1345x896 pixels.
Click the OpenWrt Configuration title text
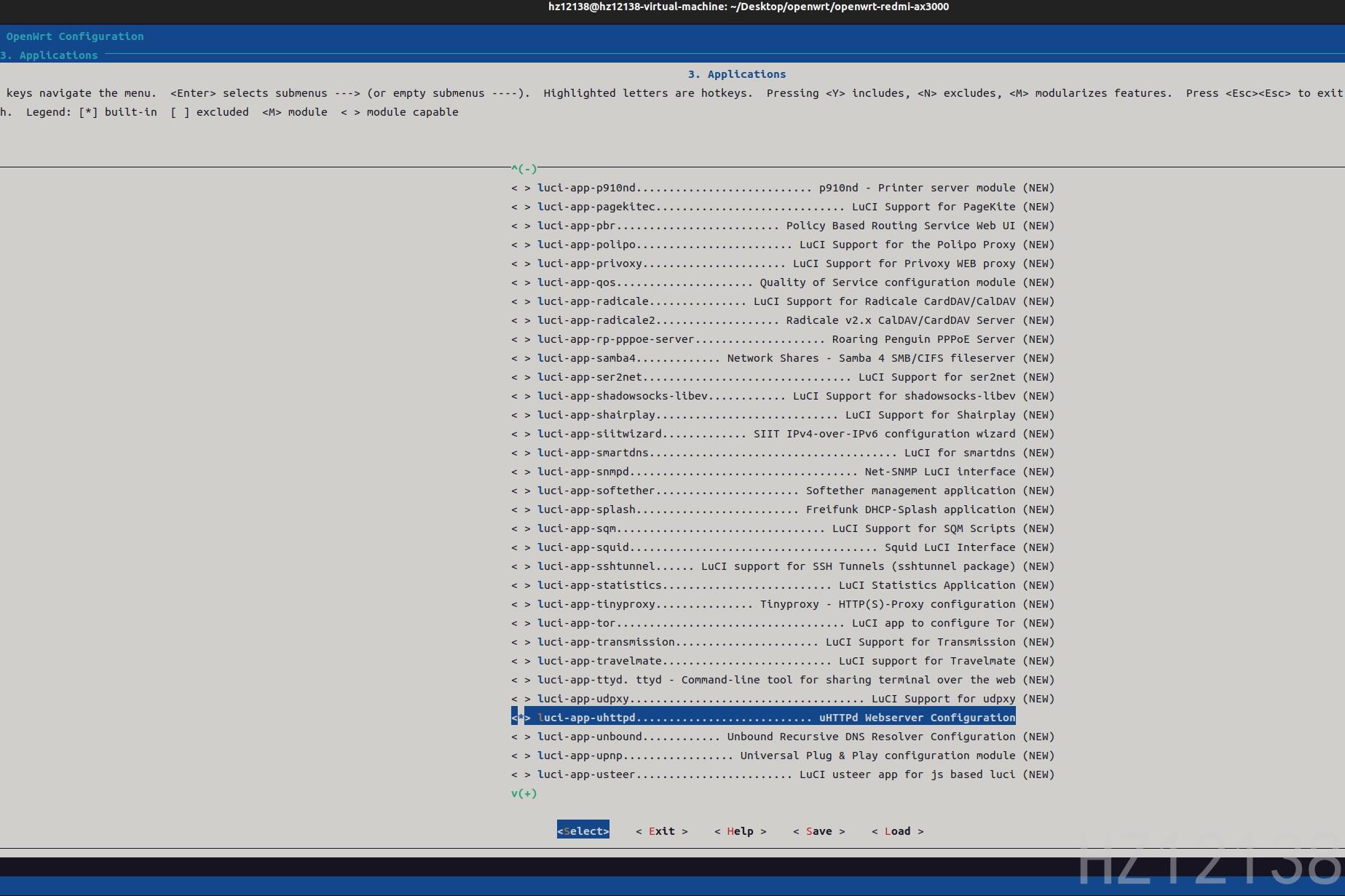75,36
